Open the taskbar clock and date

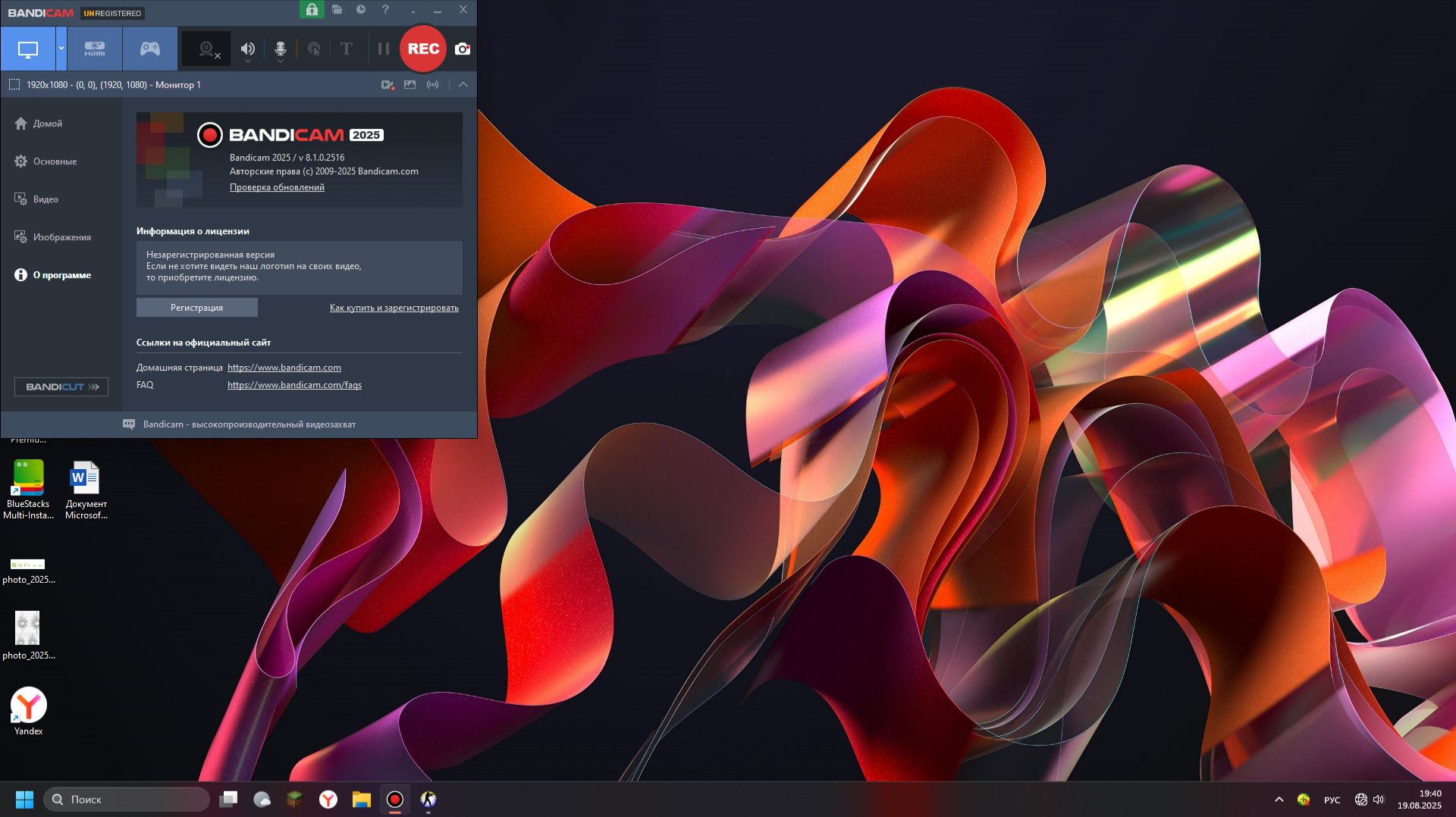tap(1420, 800)
